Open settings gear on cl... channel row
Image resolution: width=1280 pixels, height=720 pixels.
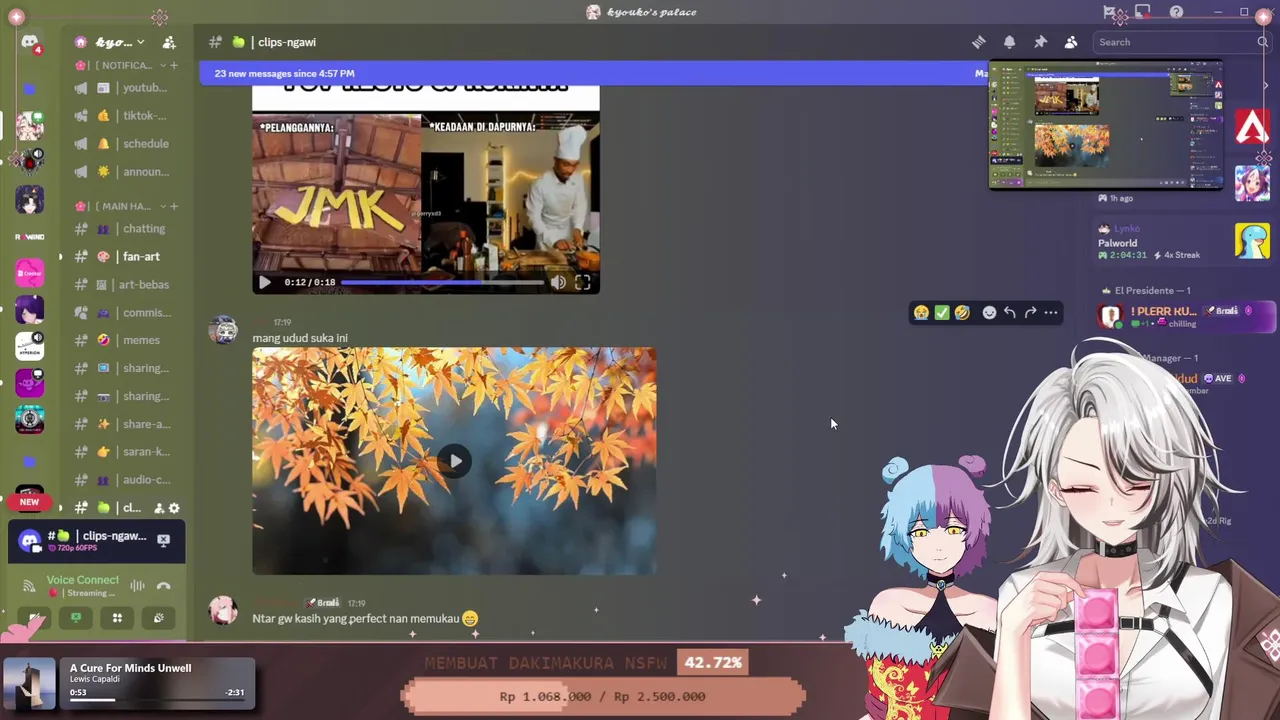pyautogui.click(x=174, y=508)
